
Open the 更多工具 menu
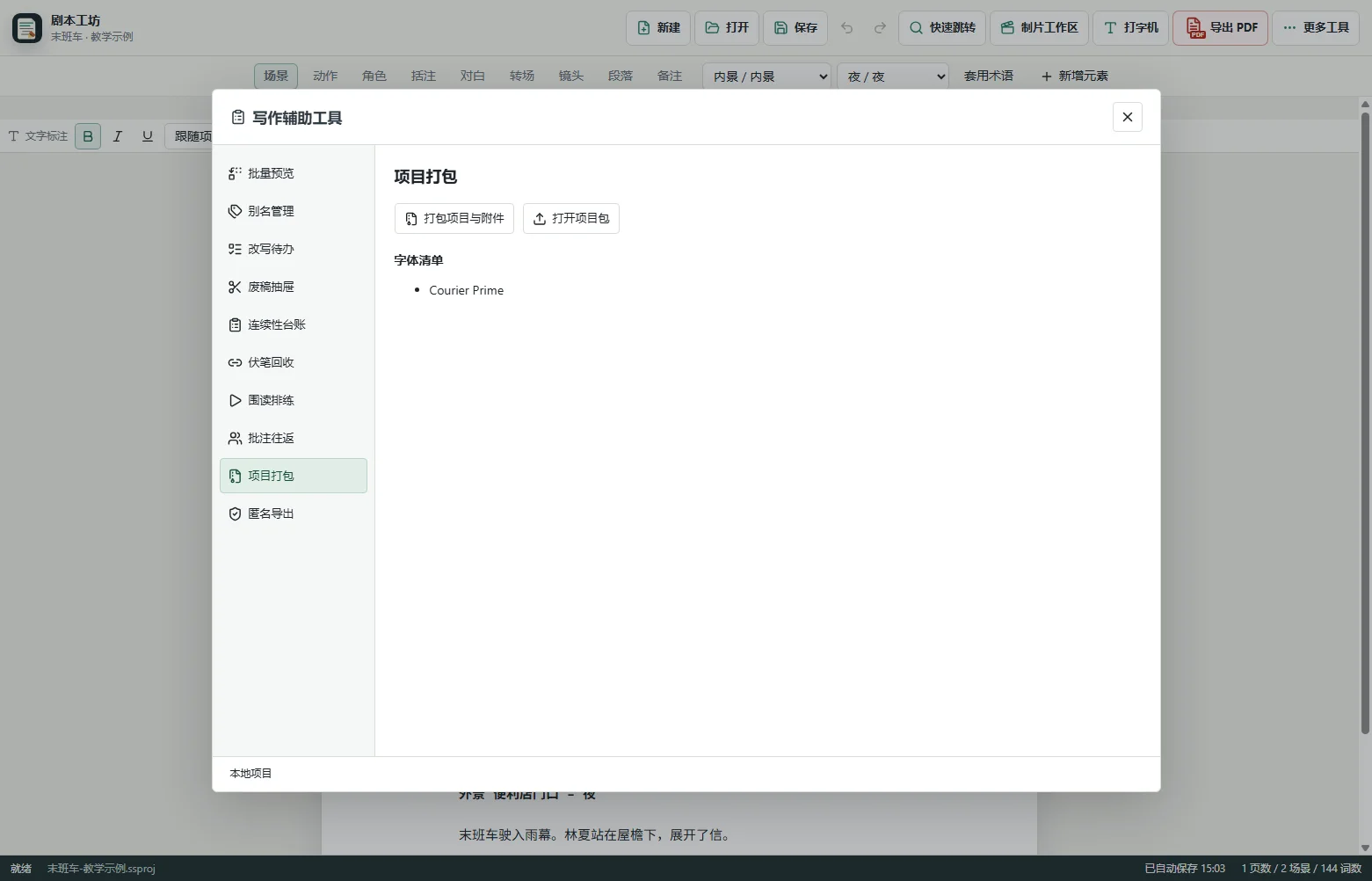(x=1316, y=28)
